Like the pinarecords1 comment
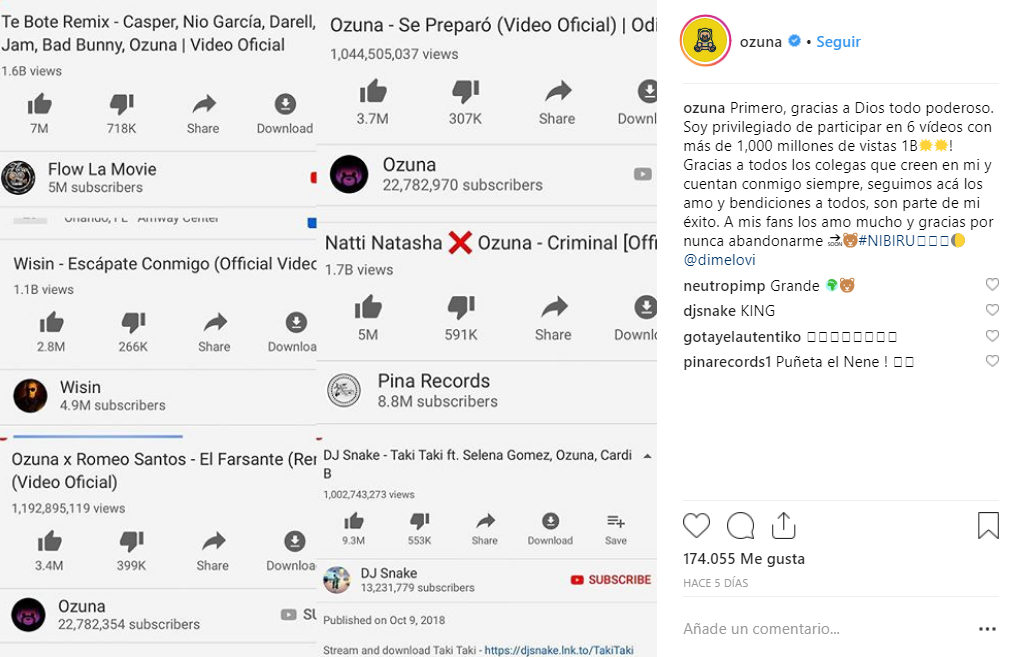Viewport: 1015px width, 657px height. pyautogui.click(x=992, y=361)
